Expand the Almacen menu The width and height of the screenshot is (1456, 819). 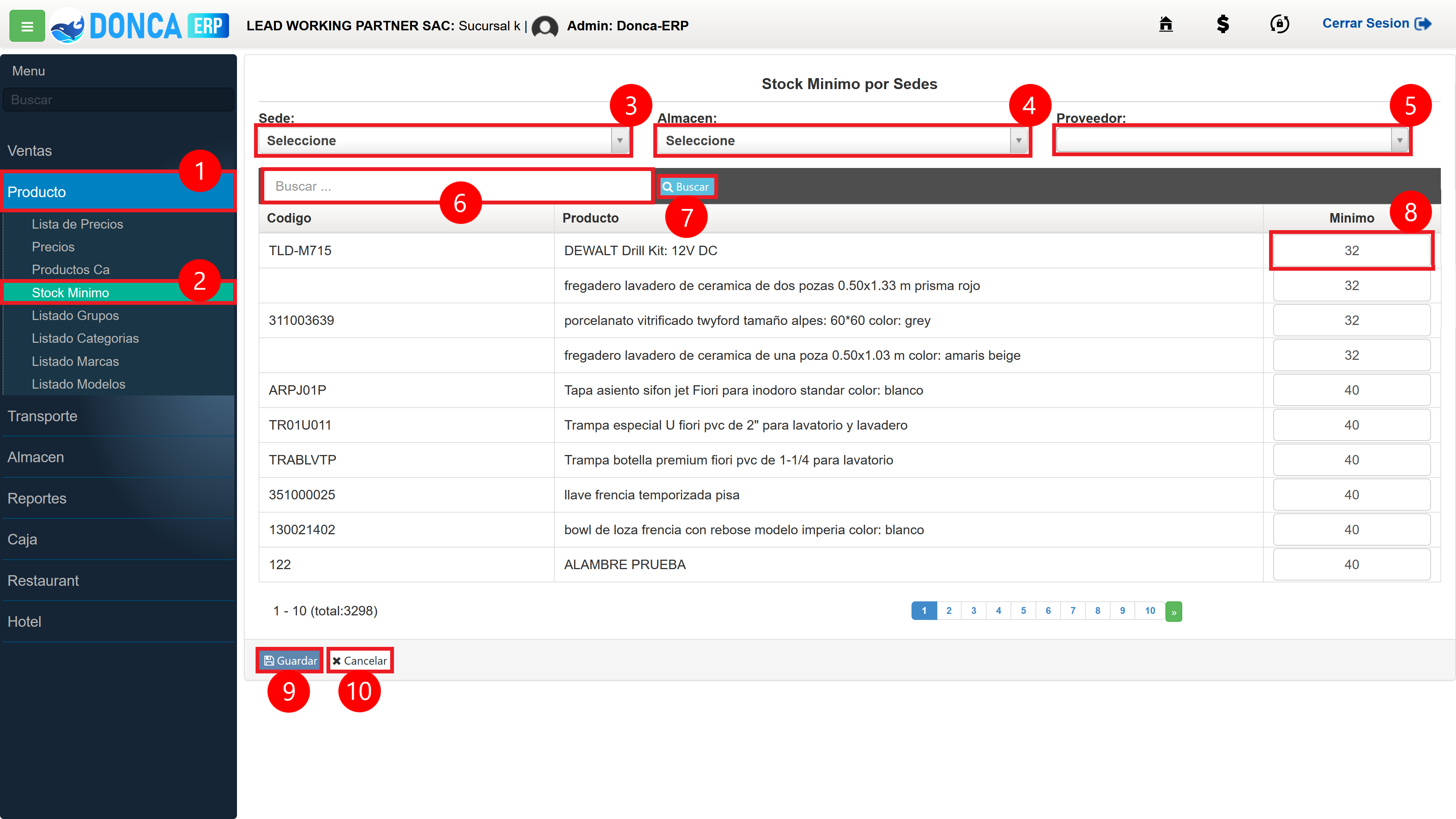(118, 457)
